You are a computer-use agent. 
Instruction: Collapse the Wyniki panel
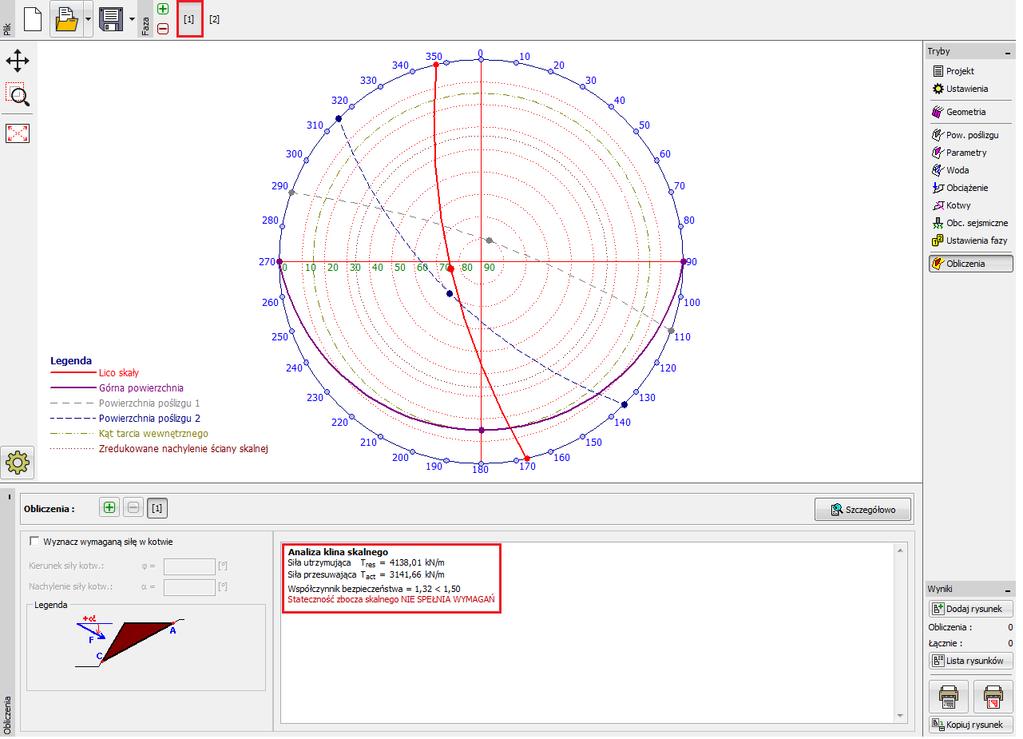pyautogui.click(x=1008, y=590)
